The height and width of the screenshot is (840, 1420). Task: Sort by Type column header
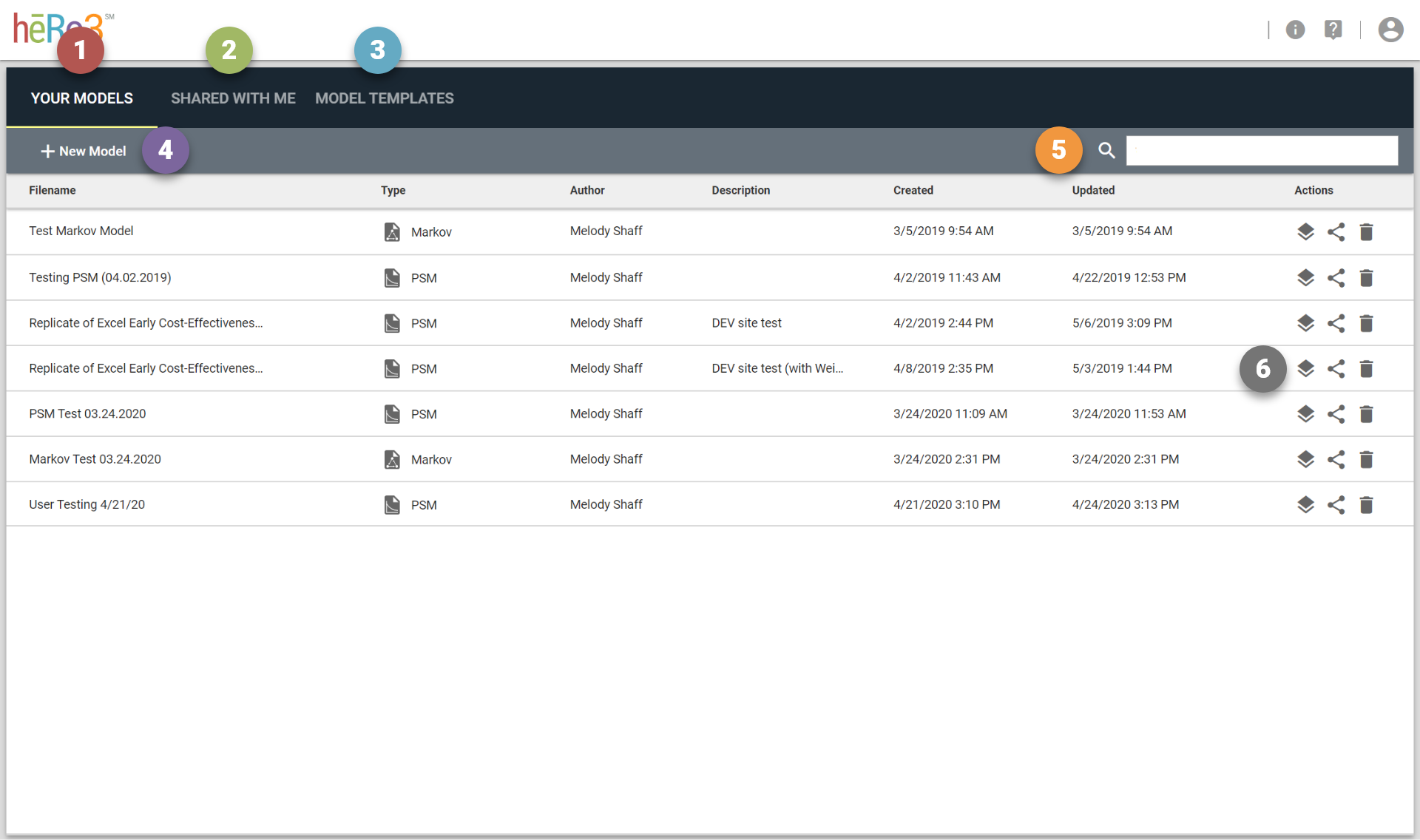coord(393,190)
